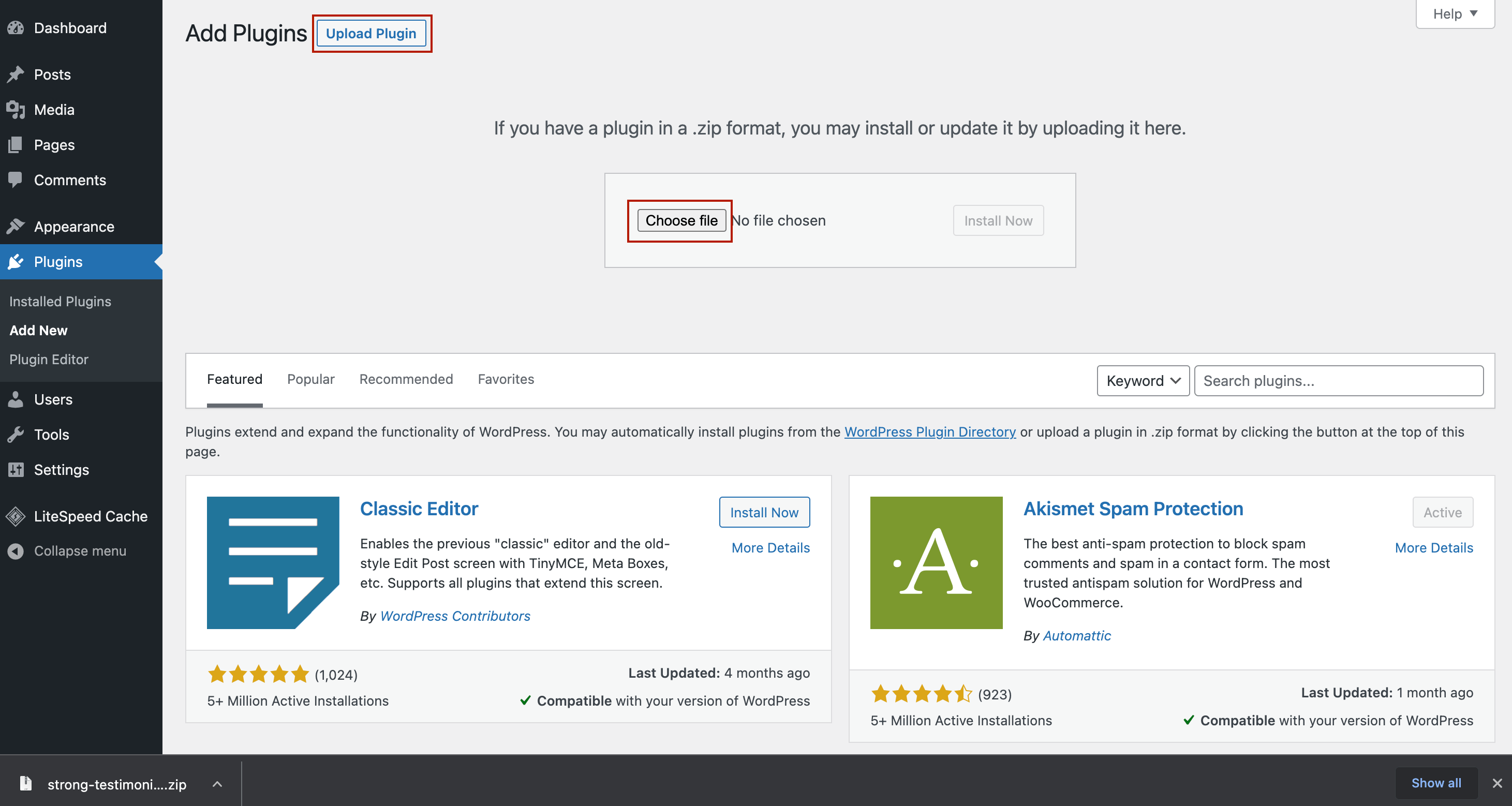Open the Dashboard menu item
This screenshot has width=1512, height=806.
click(x=70, y=27)
